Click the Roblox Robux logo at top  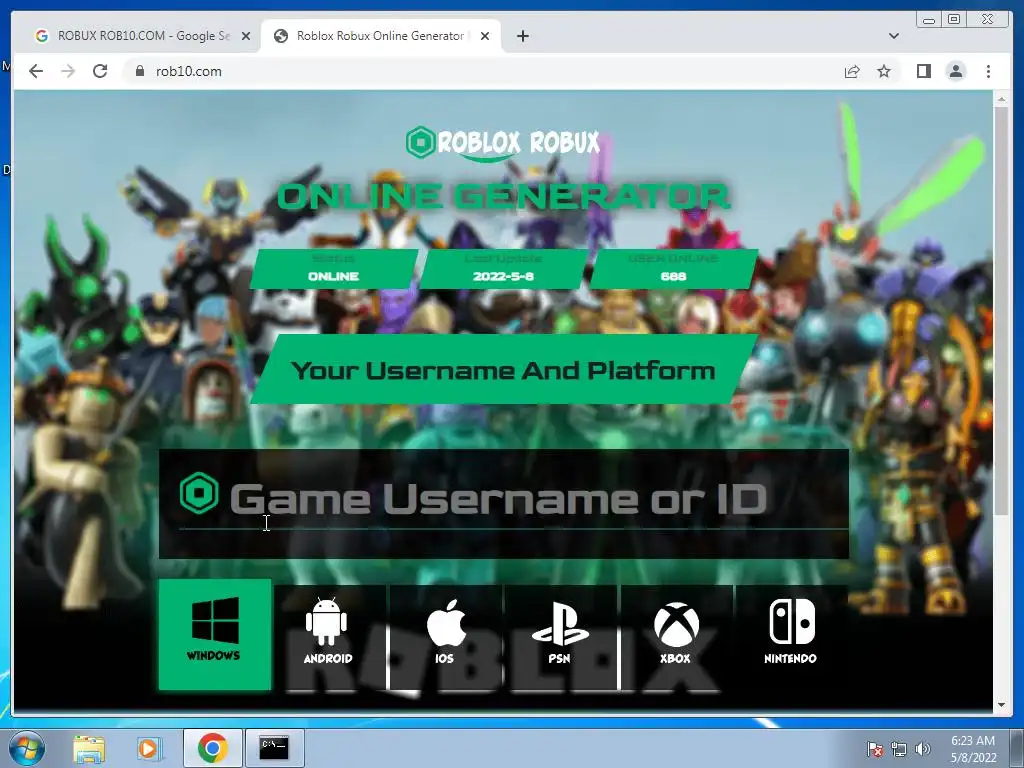502,143
